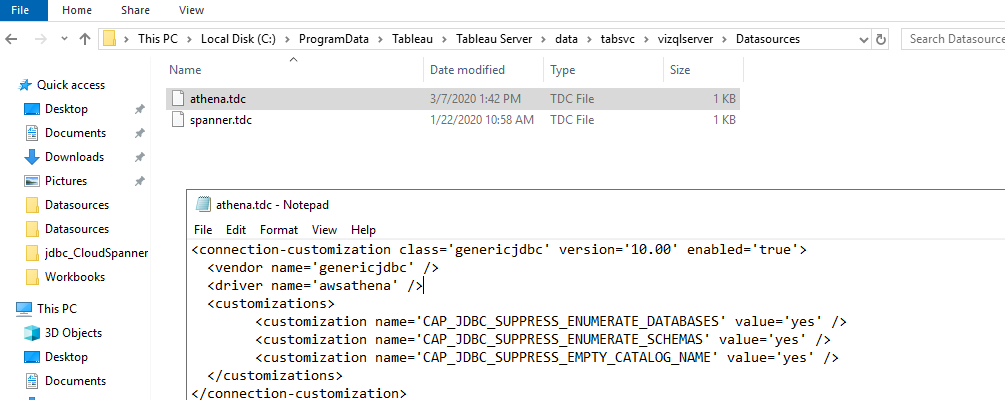
Task: Expand chevron after vizqlserver breadcrumb
Action: (726, 39)
